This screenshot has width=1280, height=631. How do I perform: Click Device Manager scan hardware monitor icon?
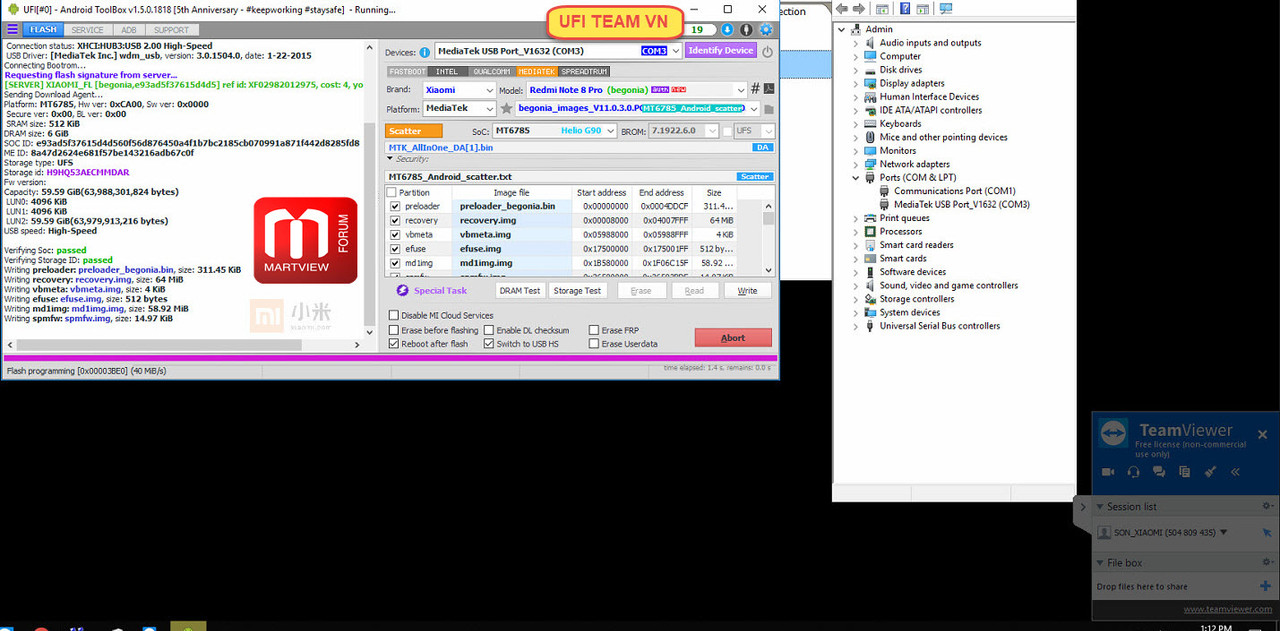[947, 9]
